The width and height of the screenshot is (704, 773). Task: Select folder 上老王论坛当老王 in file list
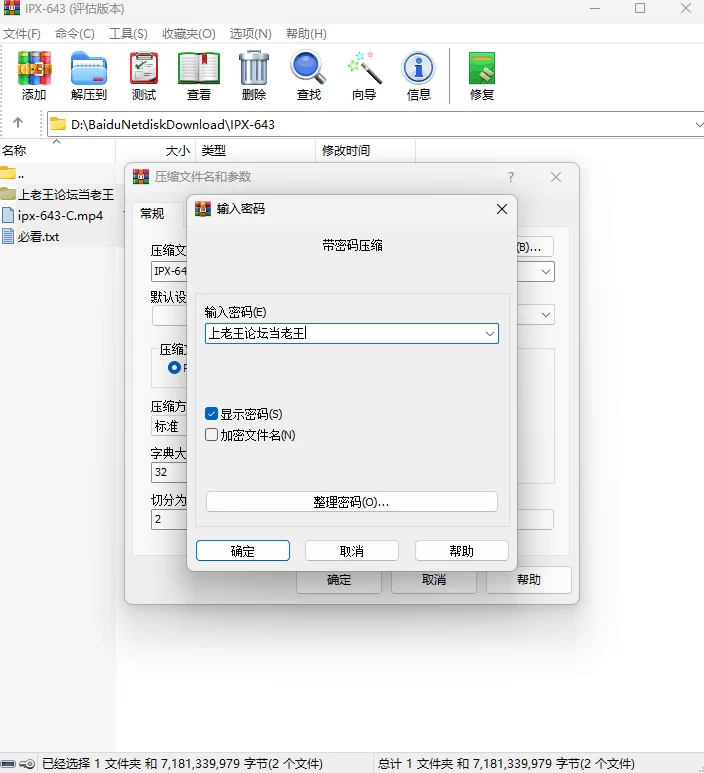[x=58, y=194]
